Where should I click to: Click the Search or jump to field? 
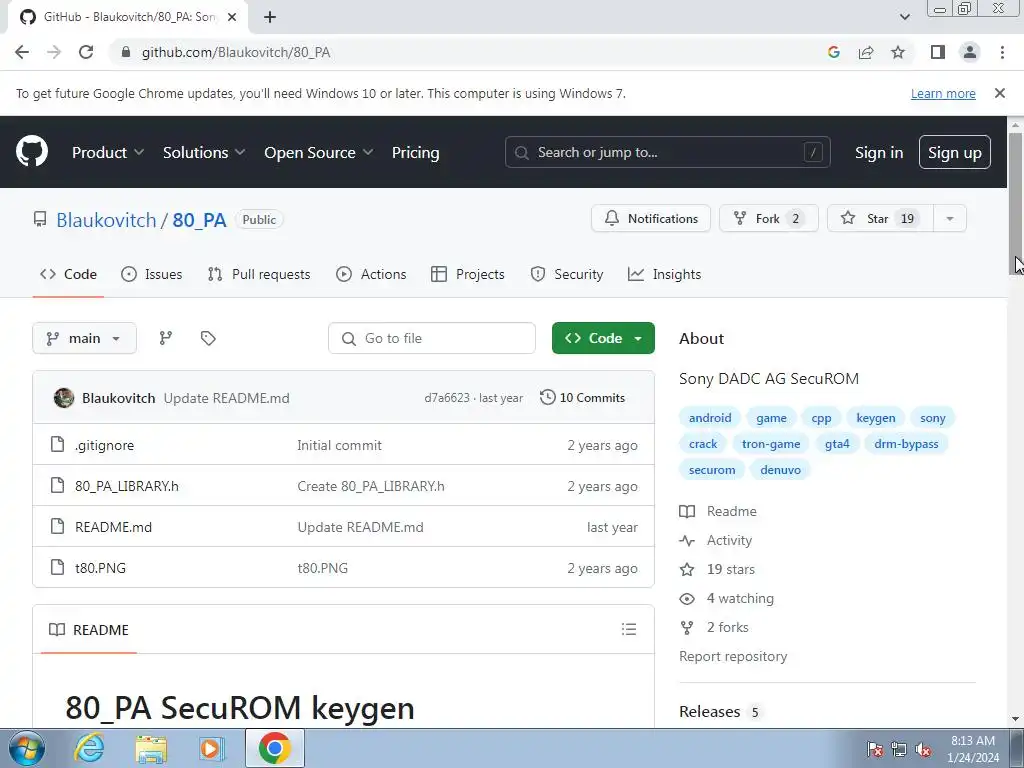667,152
